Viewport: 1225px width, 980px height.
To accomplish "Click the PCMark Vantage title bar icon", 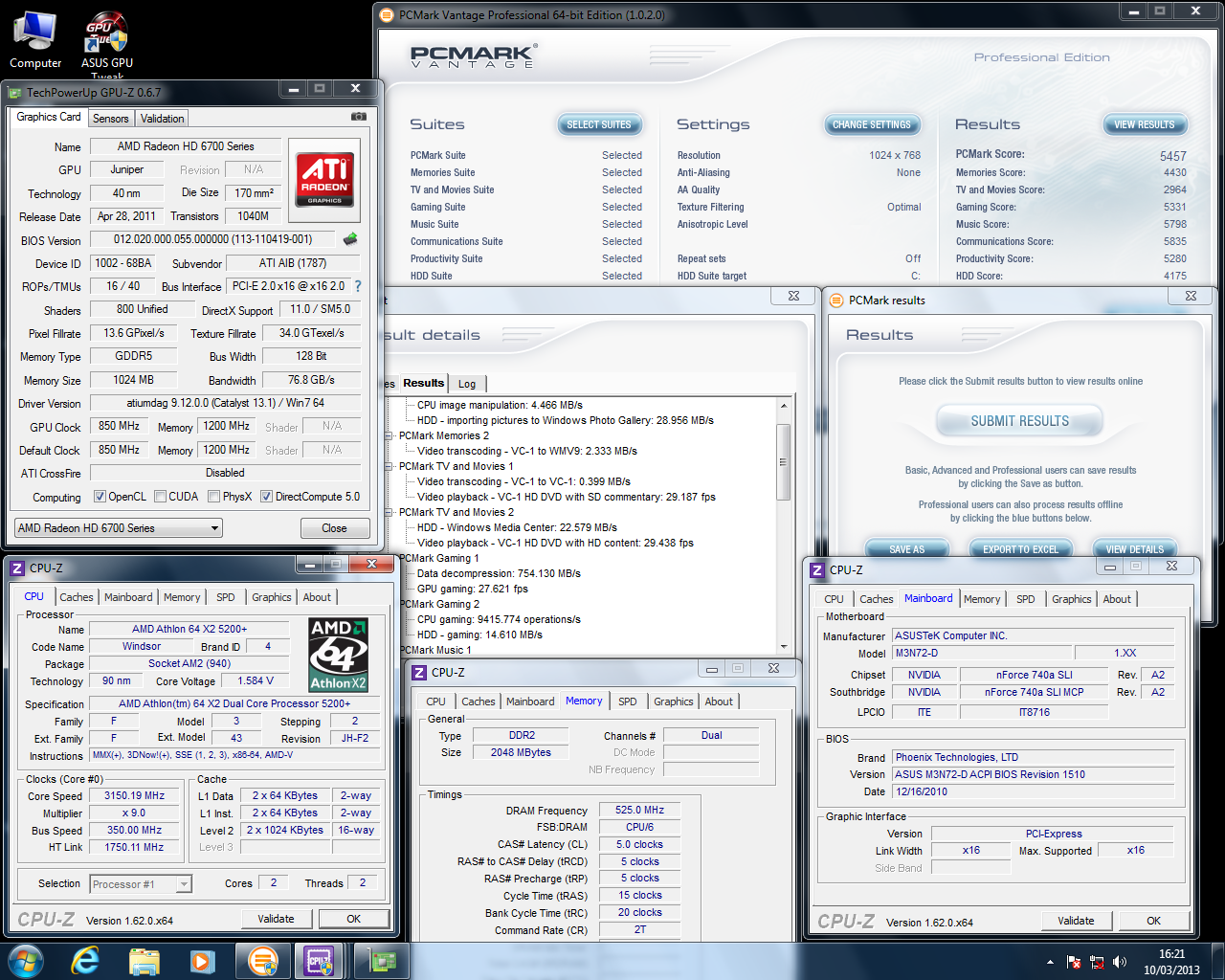I will 387,15.
